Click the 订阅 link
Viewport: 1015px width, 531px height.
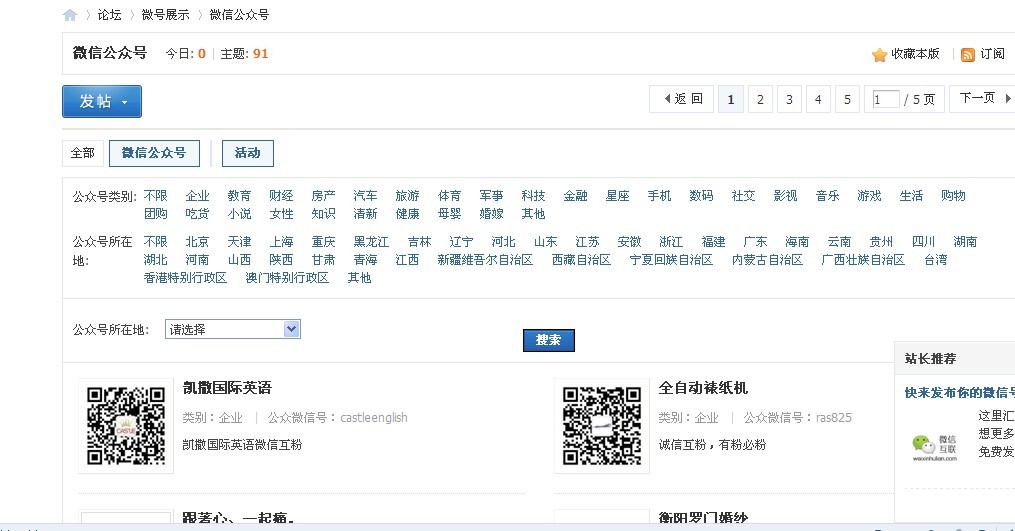click(992, 54)
